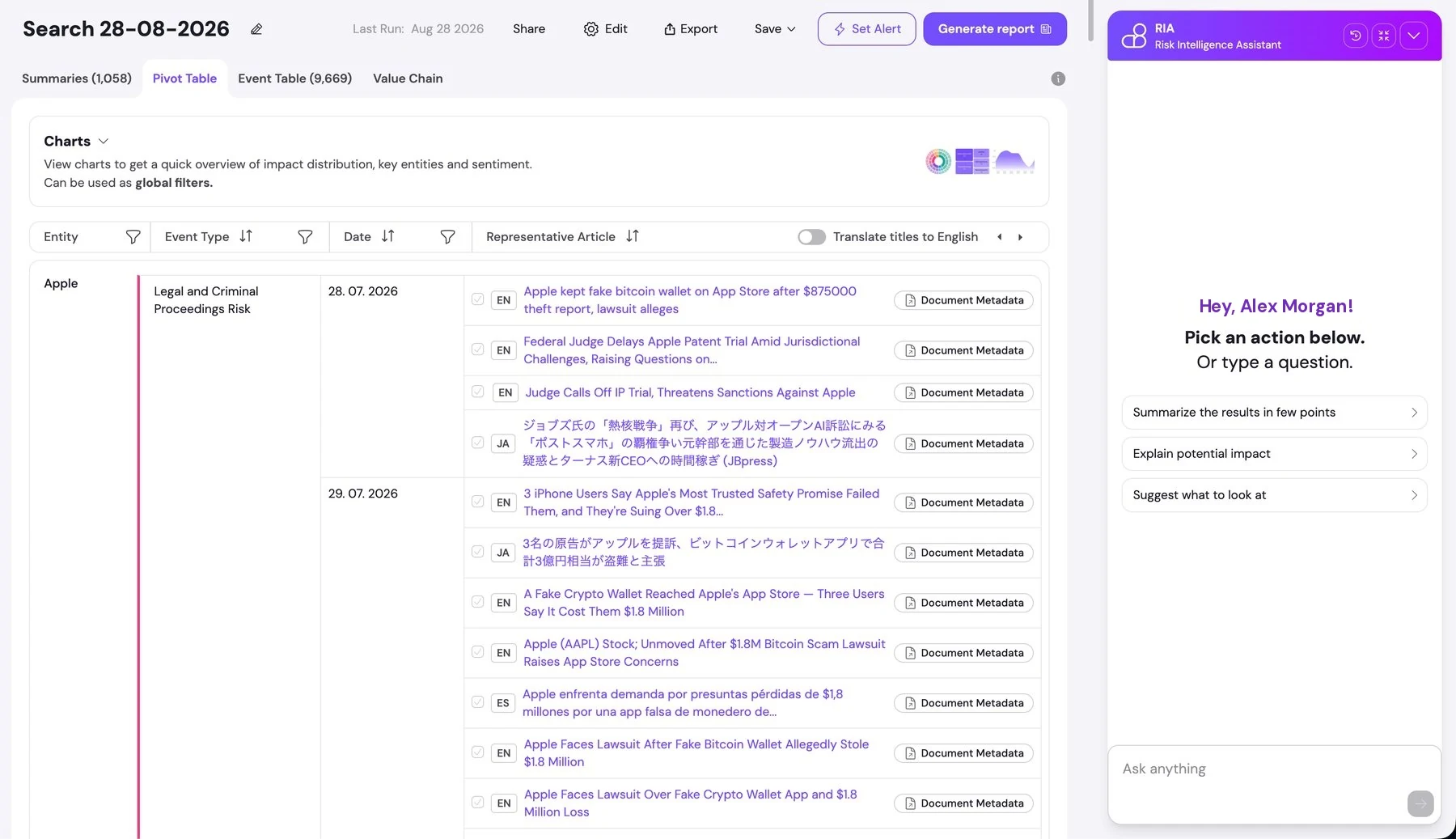The width and height of the screenshot is (1456, 839).
Task: Check the 'Apple kept fake bitcoin wallet' article
Action: coord(478,299)
